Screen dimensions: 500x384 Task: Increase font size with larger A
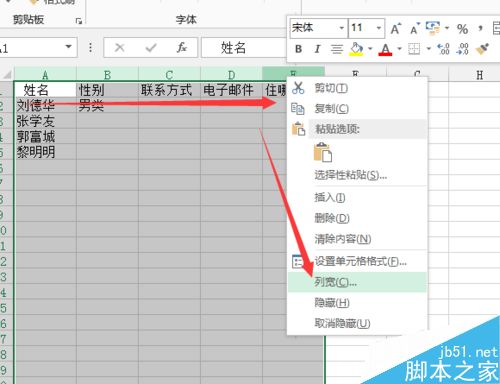click(x=396, y=29)
